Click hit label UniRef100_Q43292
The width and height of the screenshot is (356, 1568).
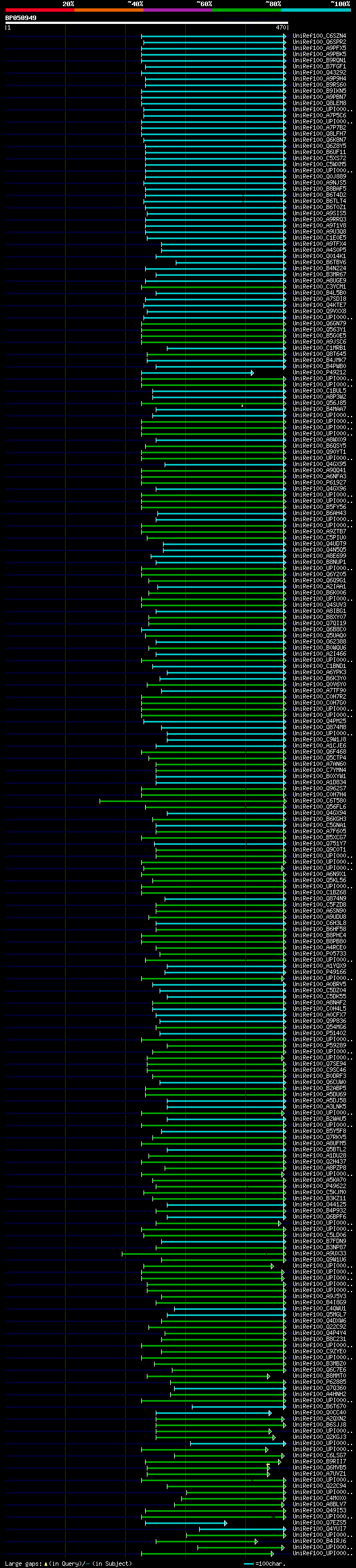coord(319,72)
